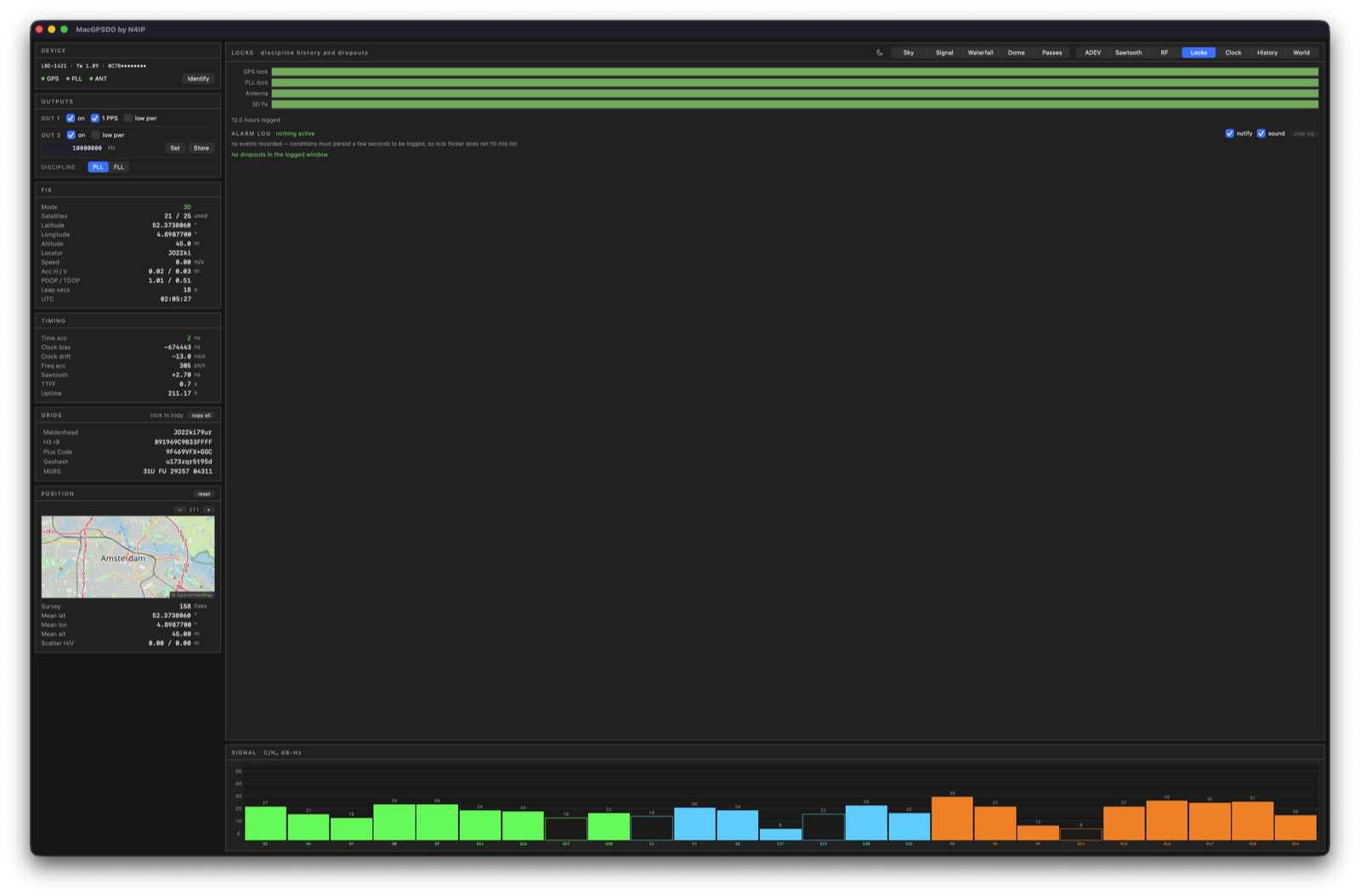Click the Amsterdam map thumbnail
Screen dimensions: 1360x896
click(127, 557)
